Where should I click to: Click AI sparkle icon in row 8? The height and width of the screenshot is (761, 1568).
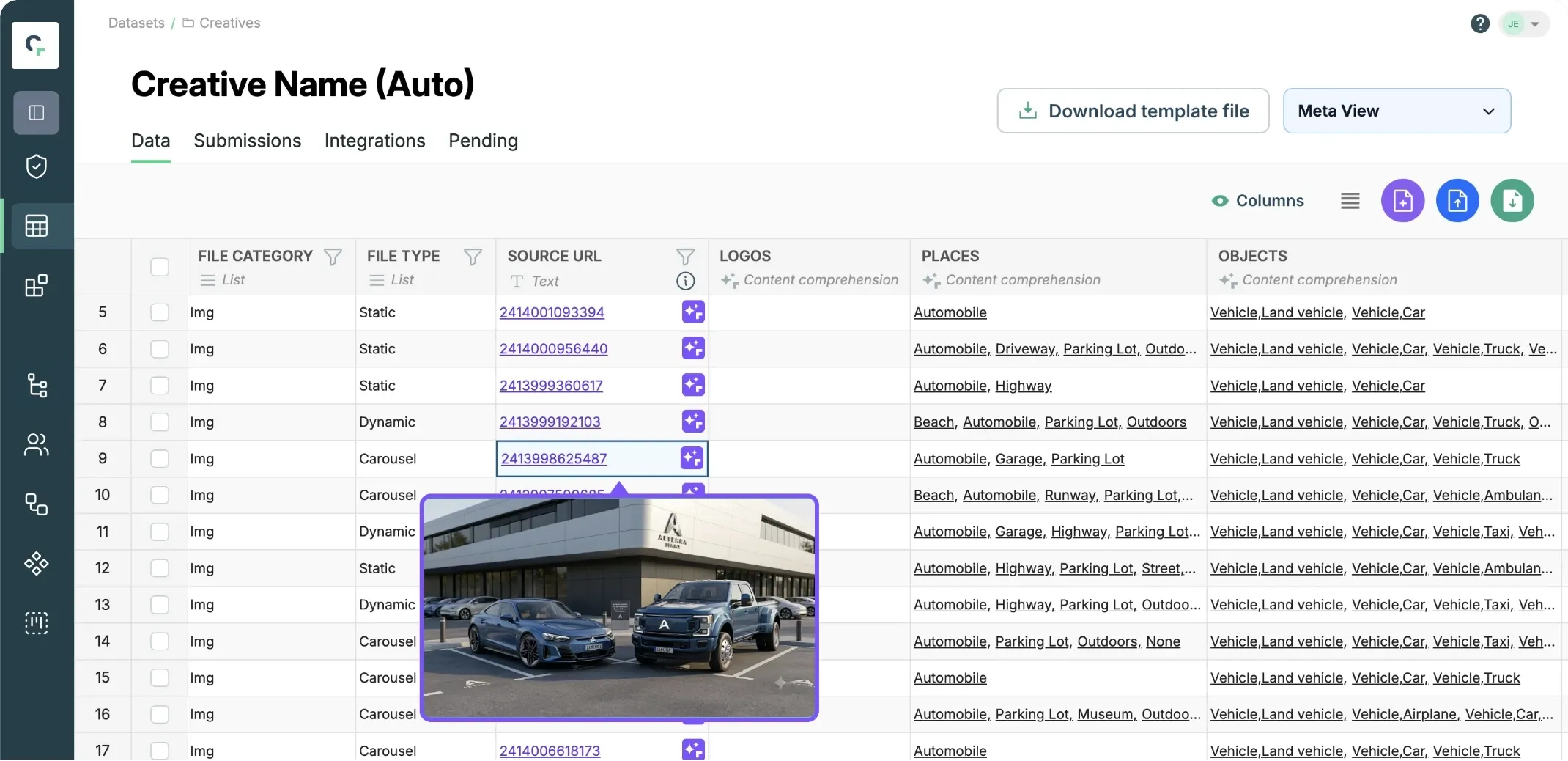[x=693, y=422]
